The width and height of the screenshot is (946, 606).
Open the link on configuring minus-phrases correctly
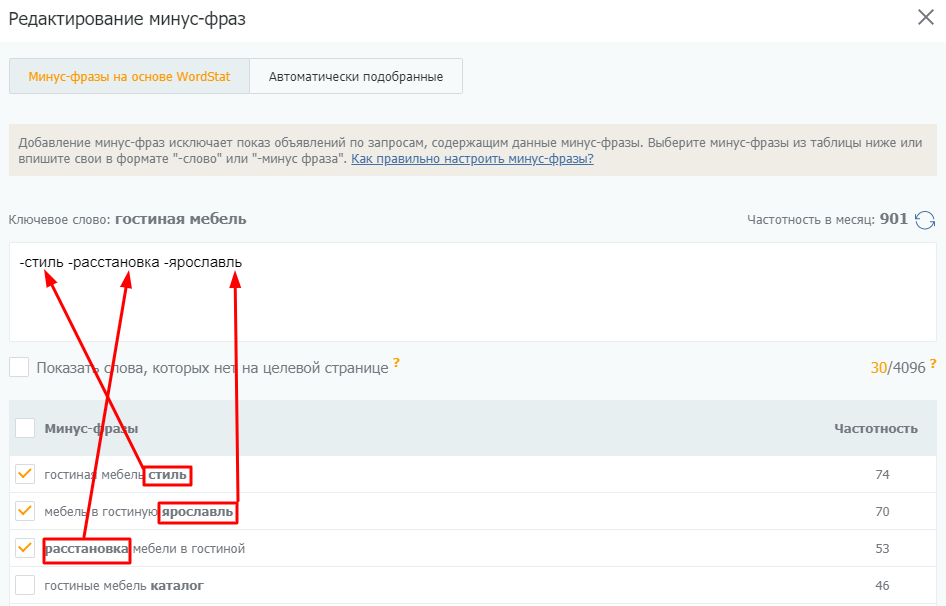coord(472,159)
